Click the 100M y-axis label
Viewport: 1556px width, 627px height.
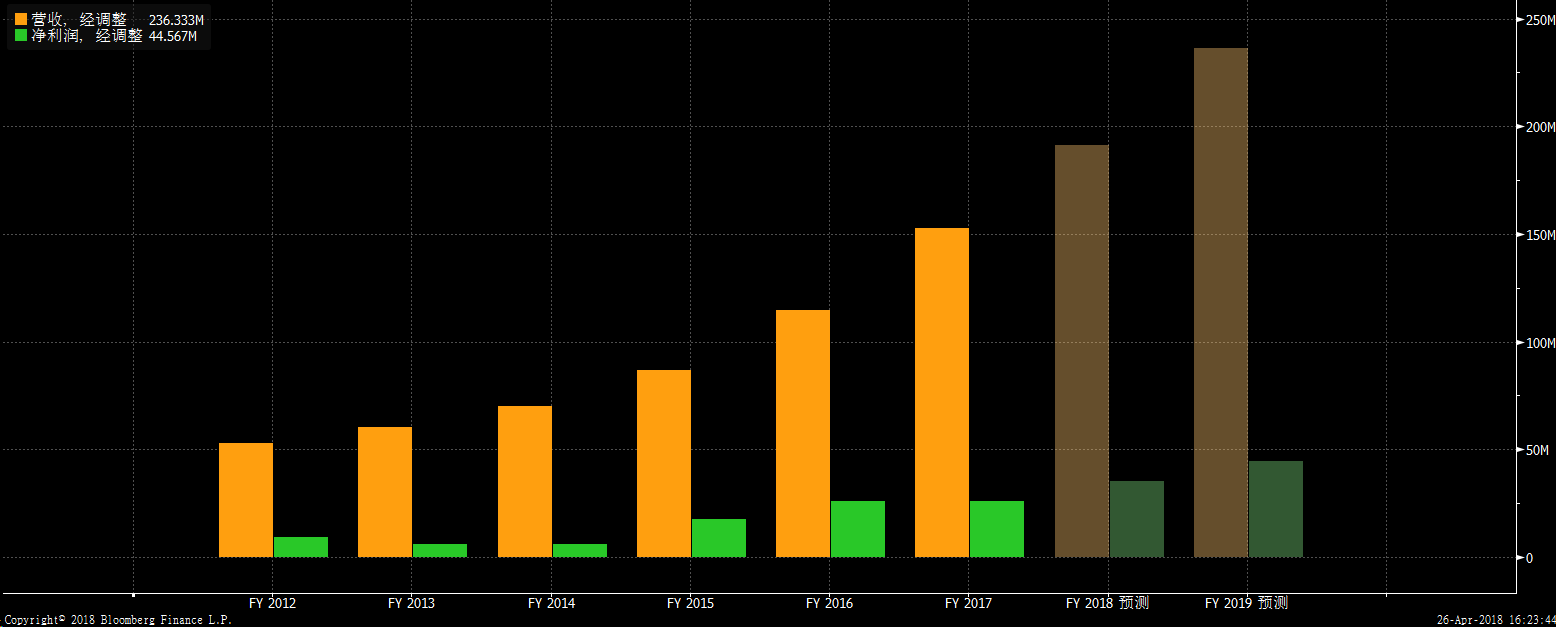(1539, 343)
